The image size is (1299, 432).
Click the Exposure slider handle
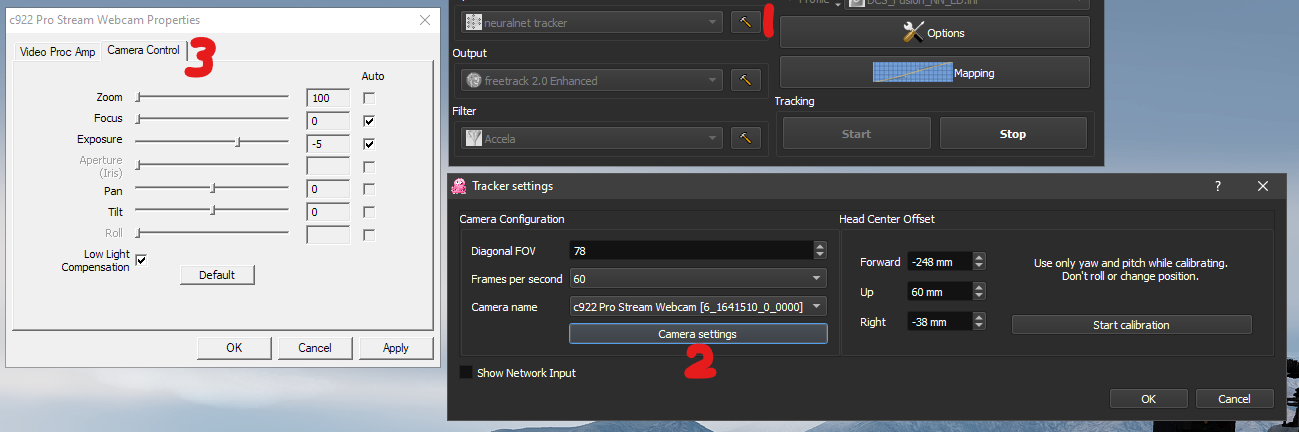[x=238, y=142]
